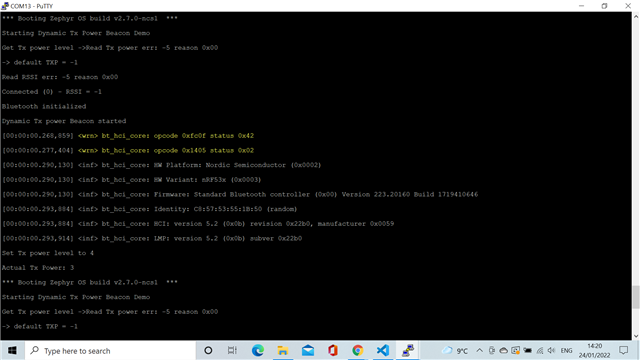This screenshot has height=360, width=640.
Task: Open the PuTTY system menu icon in title bar
Action: pyautogui.click(x=5, y=6)
